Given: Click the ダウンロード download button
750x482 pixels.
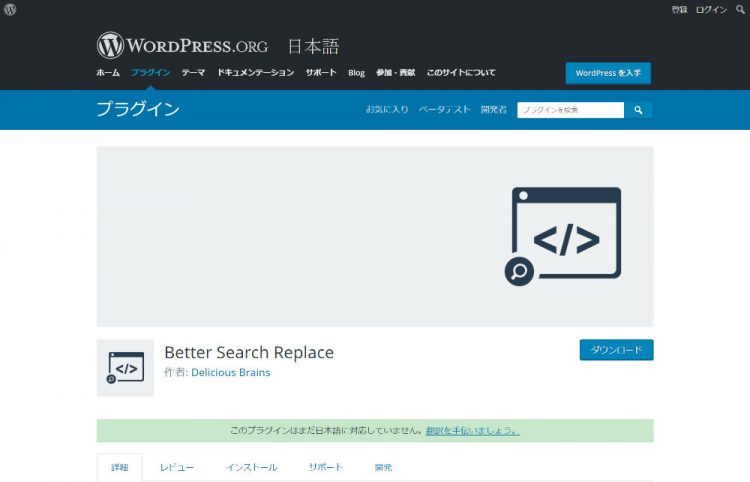Looking at the screenshot, I should (x=617, y=350).
